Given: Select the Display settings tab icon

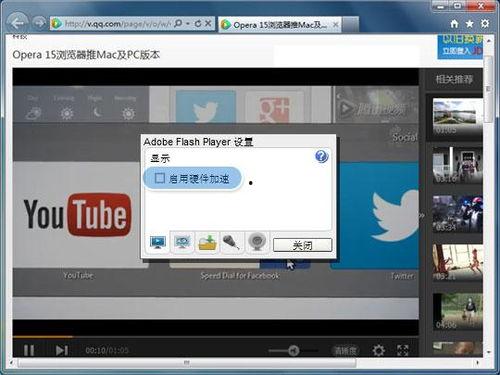Looking at the screenshot, I should point(158,242).
